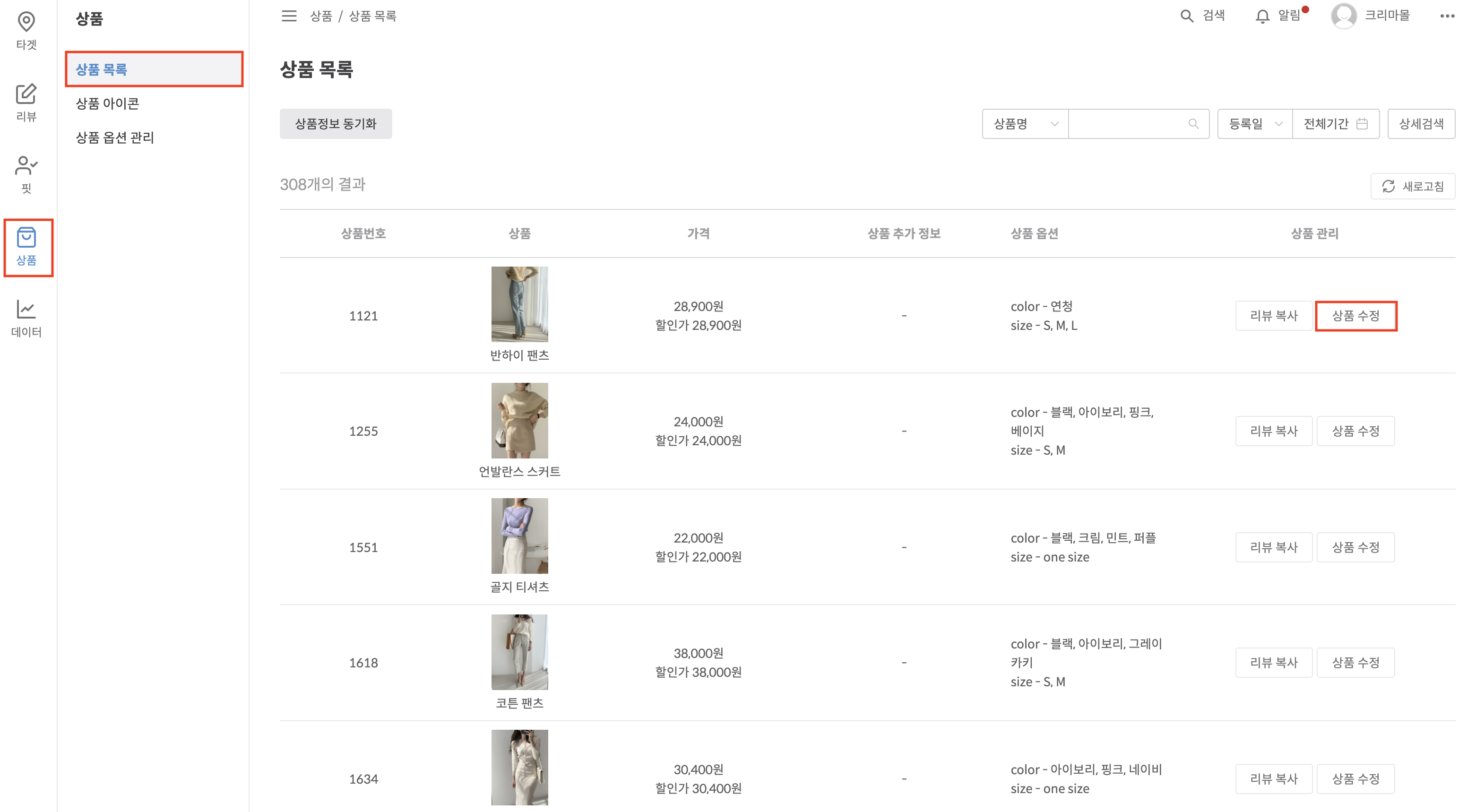The image size is (1467, 812).
Task: Click the product name search input field
Action: (x=1129, y=123)
